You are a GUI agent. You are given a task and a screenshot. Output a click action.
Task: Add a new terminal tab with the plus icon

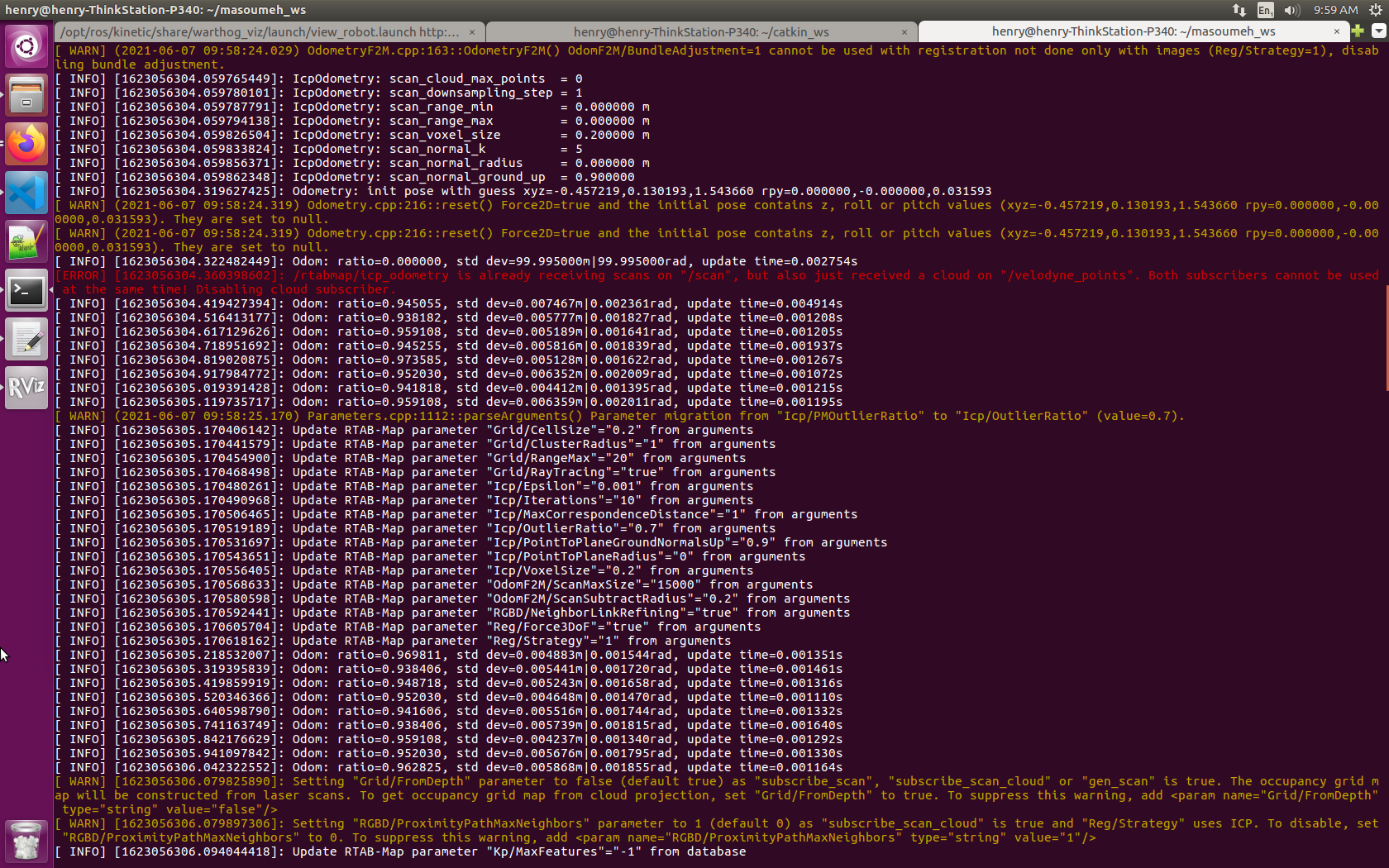point(1358,31)
